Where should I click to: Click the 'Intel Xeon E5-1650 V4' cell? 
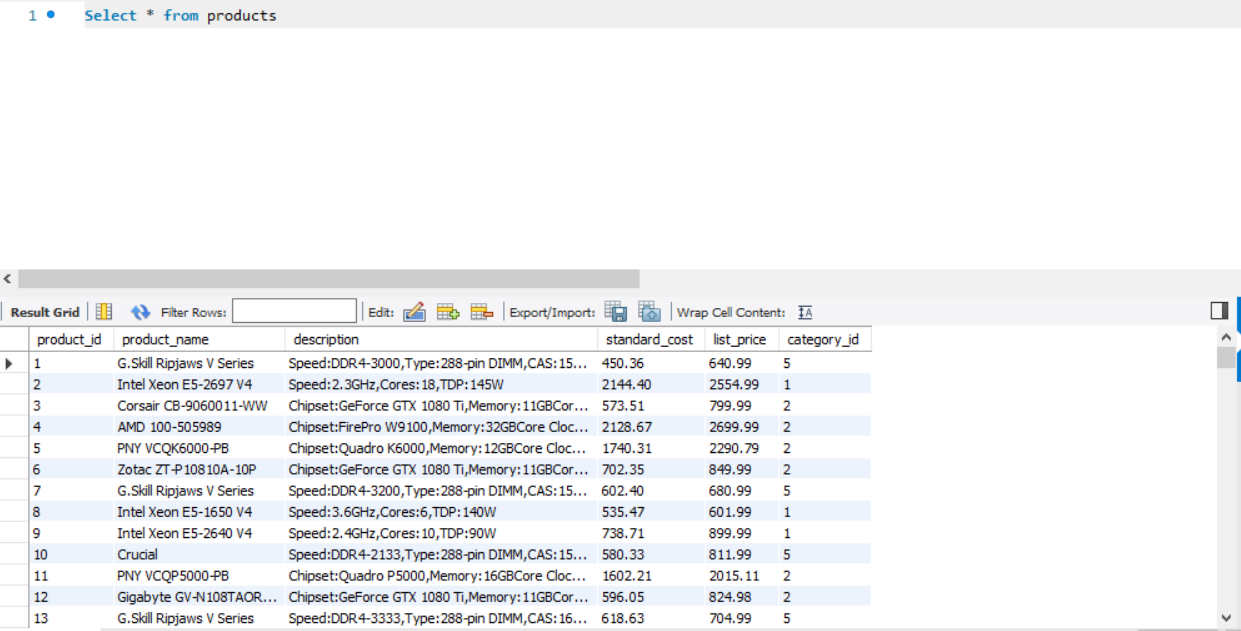point(200,512)
